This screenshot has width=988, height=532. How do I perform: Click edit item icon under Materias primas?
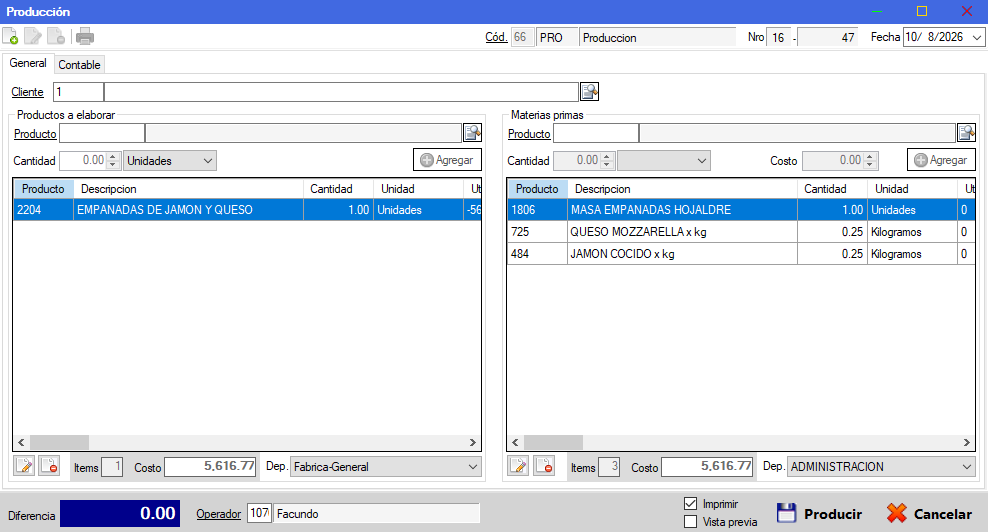[x=519, y=466]
